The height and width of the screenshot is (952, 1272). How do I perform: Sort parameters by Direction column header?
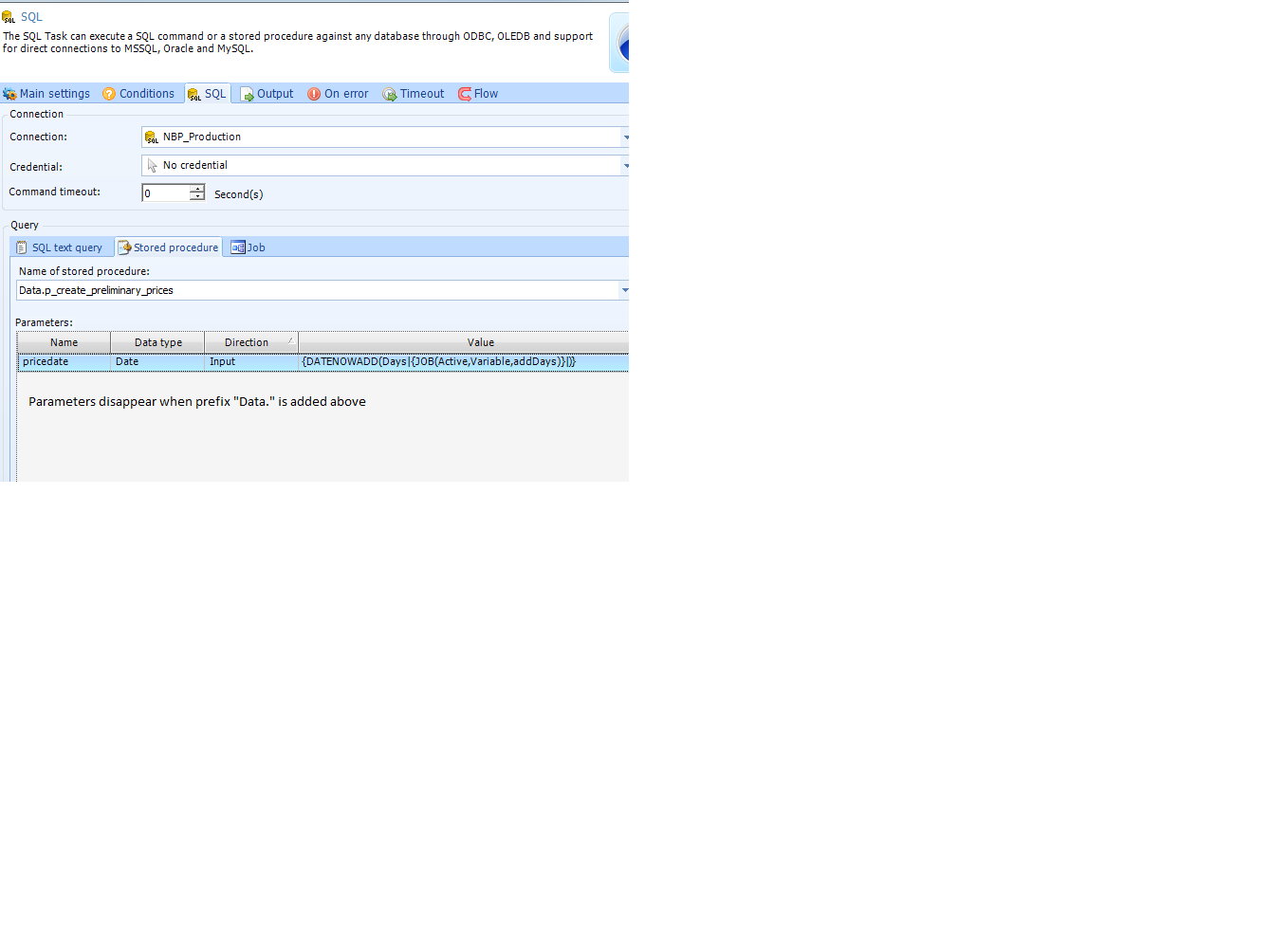[x=247, y=342]
